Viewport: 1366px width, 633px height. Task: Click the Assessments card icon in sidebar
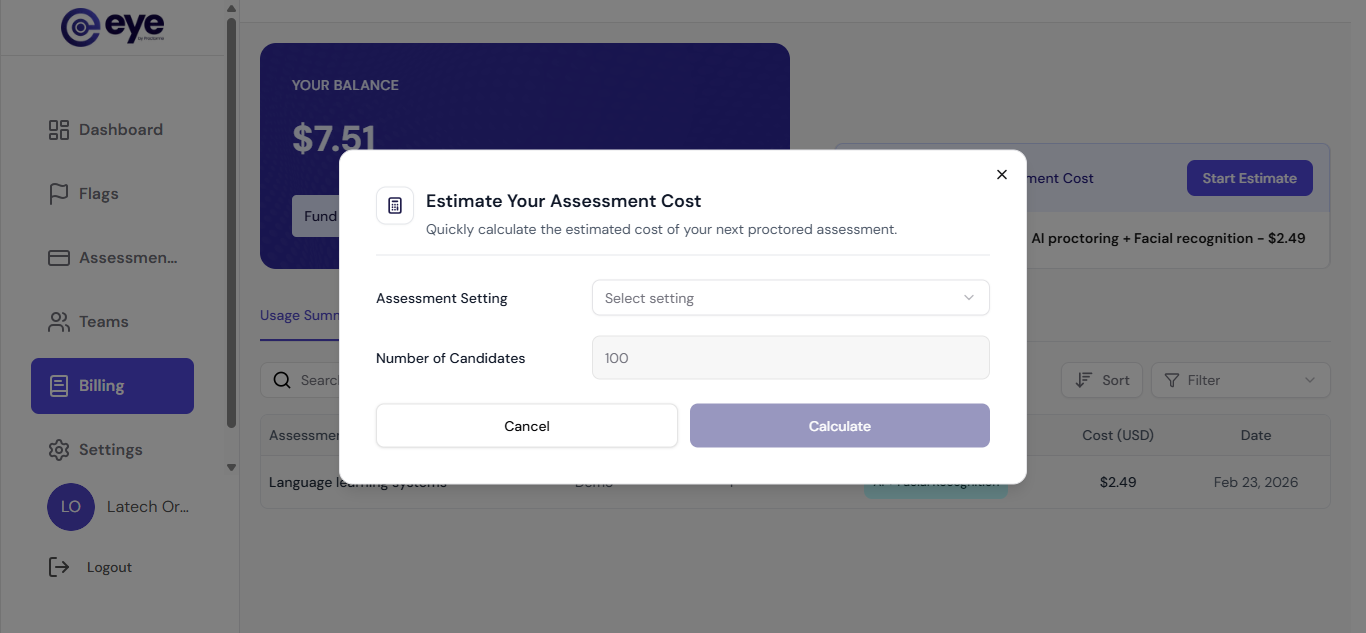(x=59, y=258)
